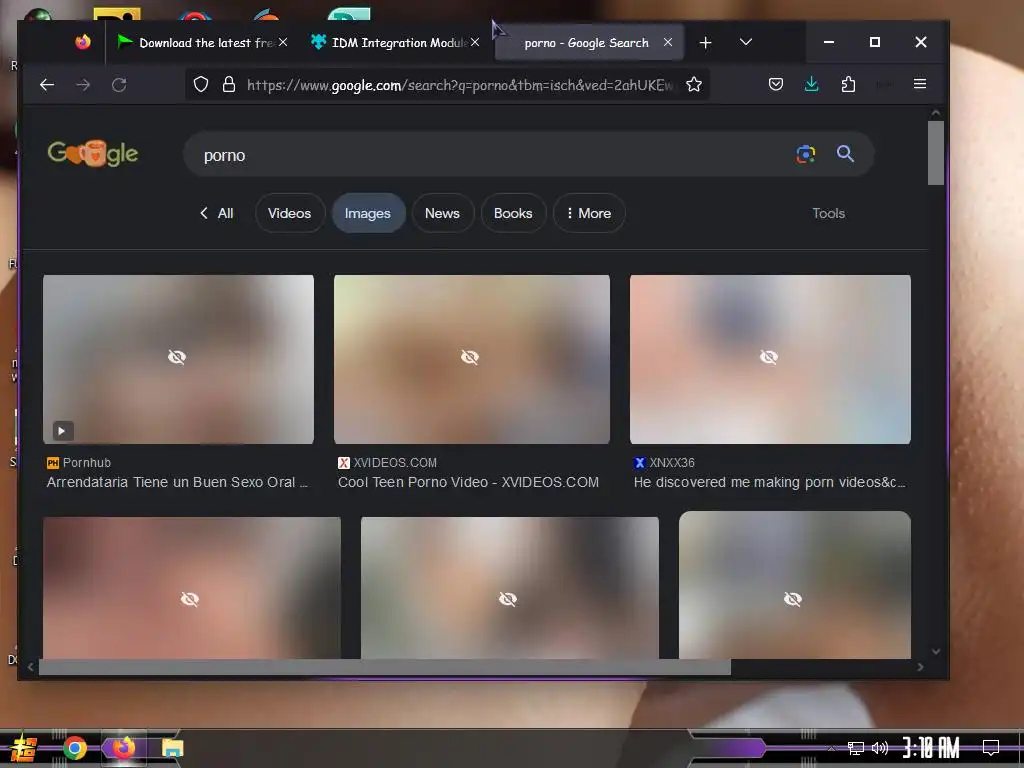Image resolution: width=1024 pixels, height=768 pixels.
Task: Open the tracking protection shield panel
Action: pyautogui.click(x=201, y=84)
